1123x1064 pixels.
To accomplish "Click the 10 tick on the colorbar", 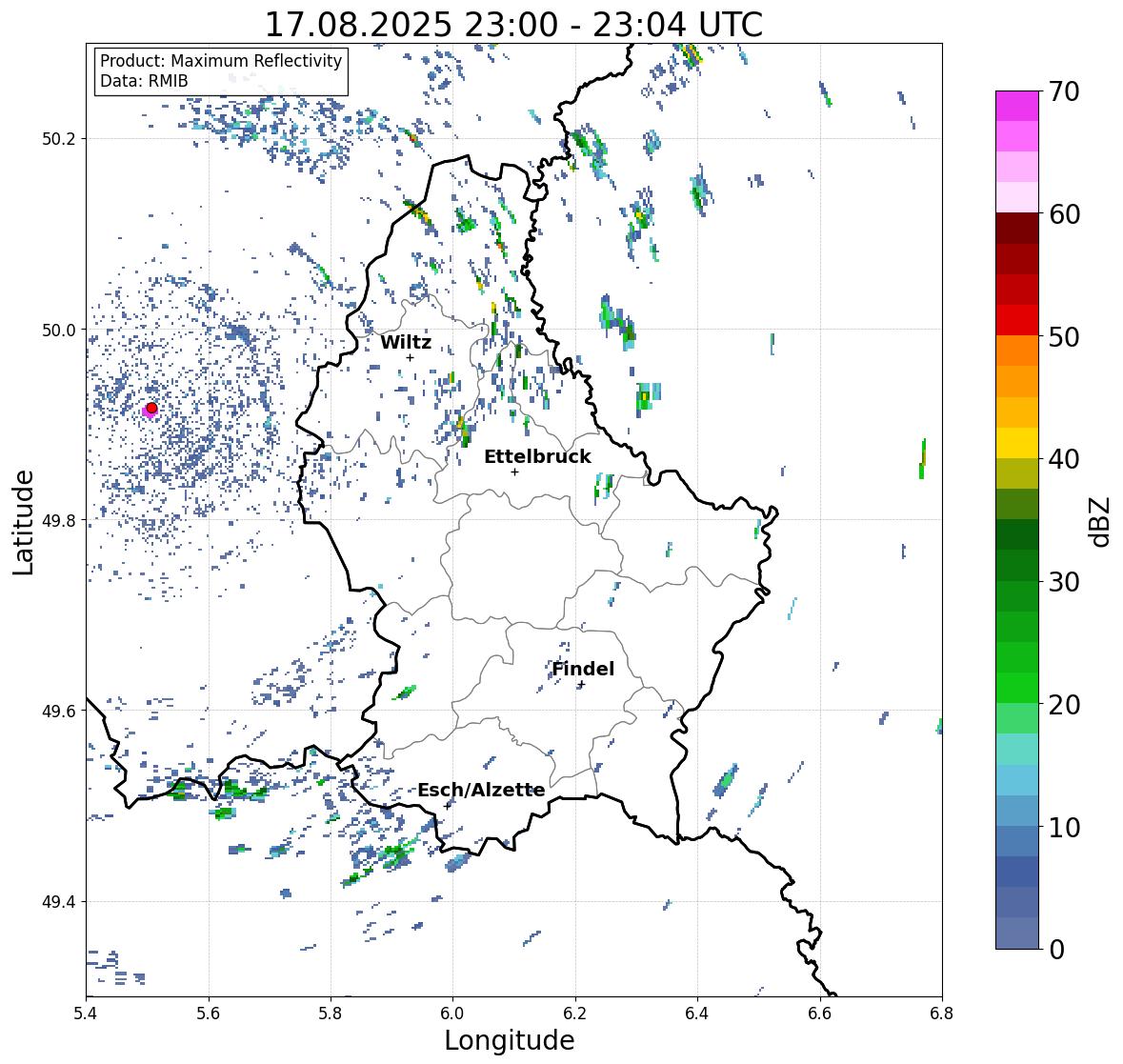I will click(1064, 827).
